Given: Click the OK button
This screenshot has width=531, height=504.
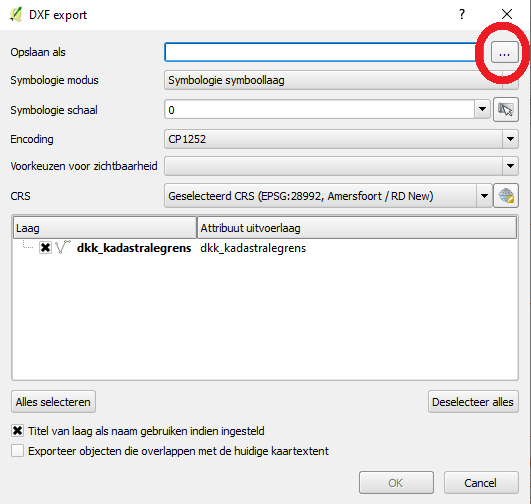Looking at the screenshot, I should coord(396,483).
